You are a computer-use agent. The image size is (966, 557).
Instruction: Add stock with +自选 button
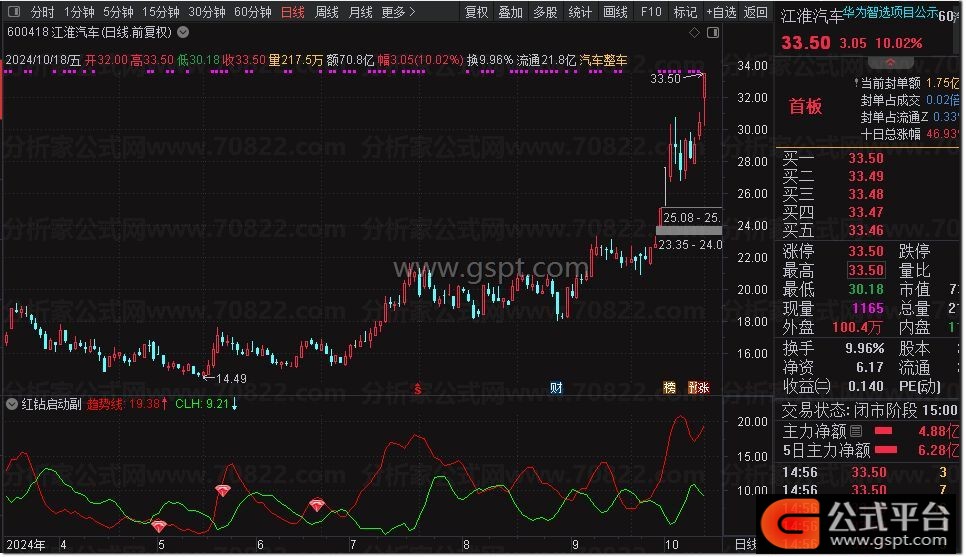[x=721, y=12]
